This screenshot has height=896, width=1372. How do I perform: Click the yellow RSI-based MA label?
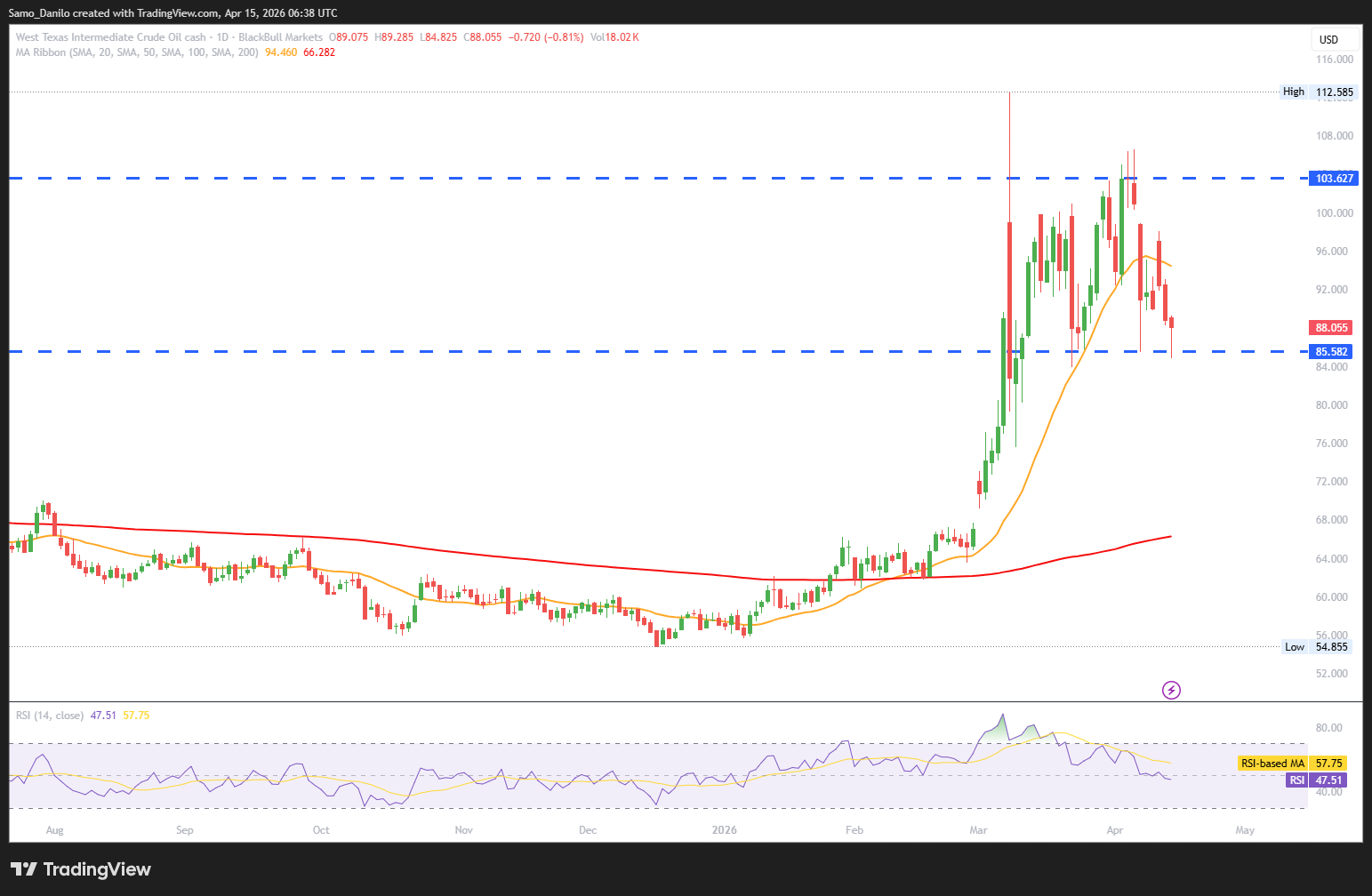click(x=1272, y=764)
